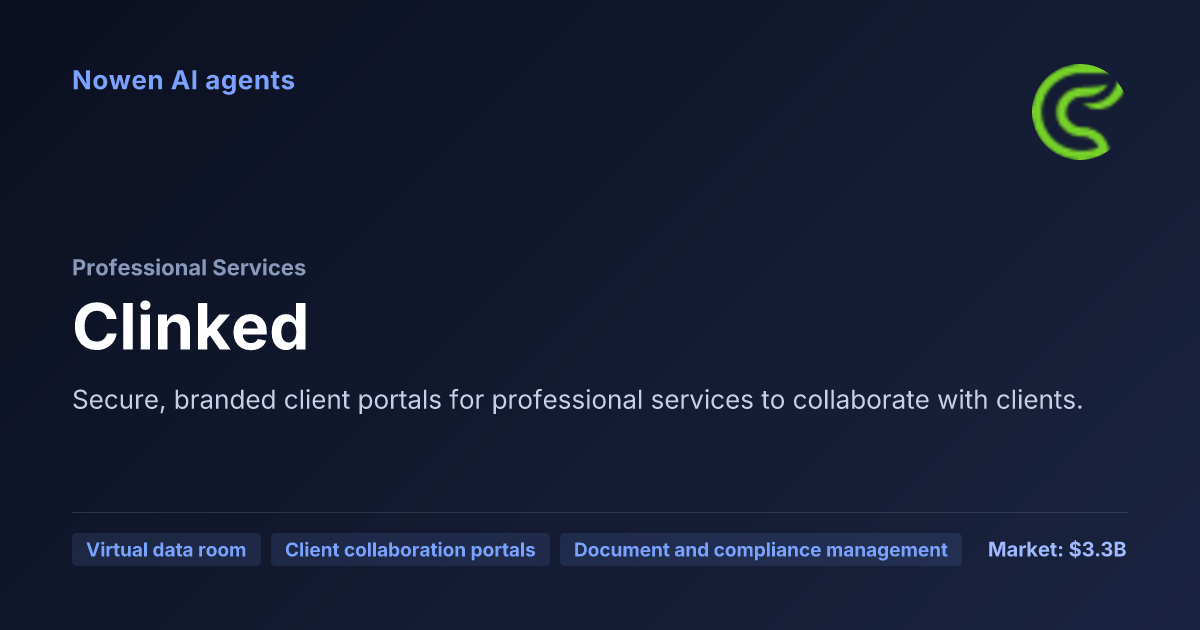
Task: Click the Professional Services category label
Action: point(189,268)
